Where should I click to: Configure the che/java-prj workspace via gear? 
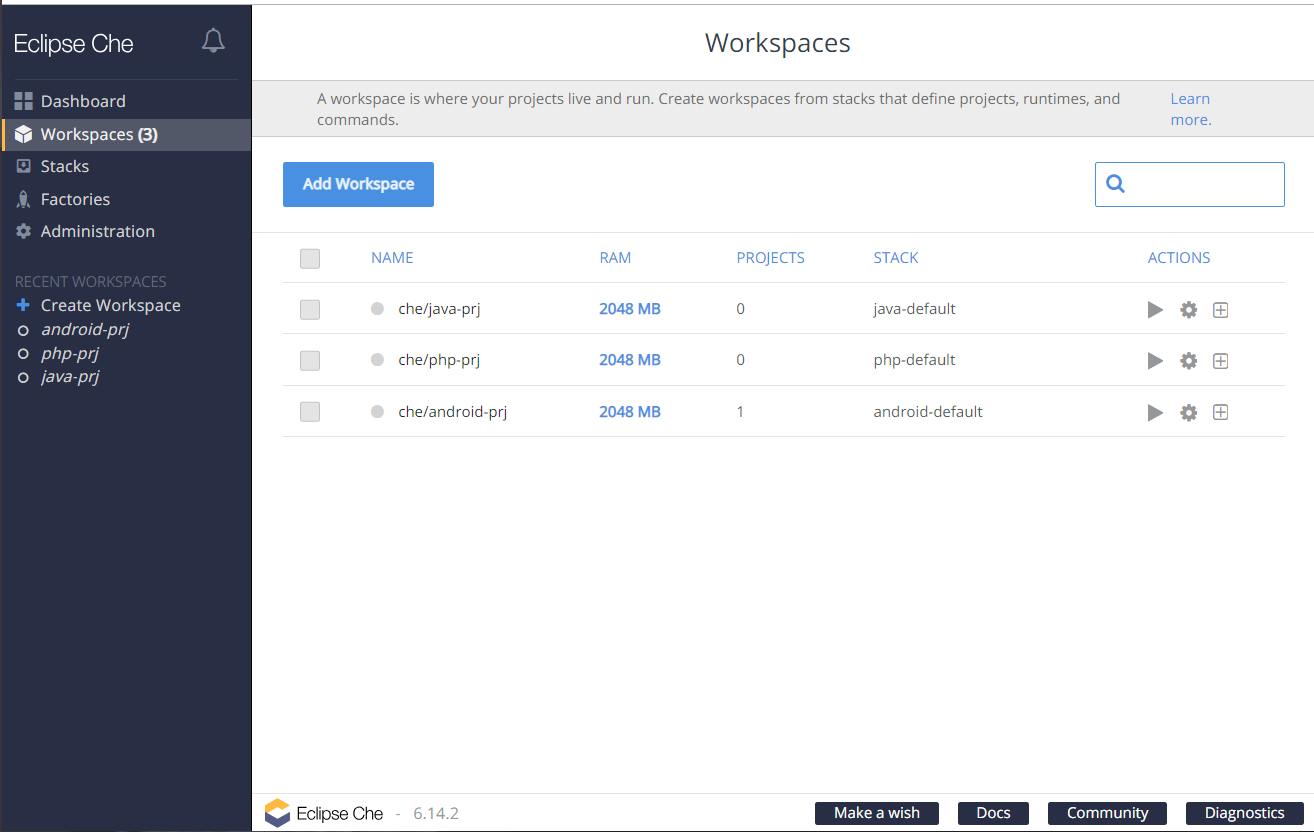[x=1188, y=310]
